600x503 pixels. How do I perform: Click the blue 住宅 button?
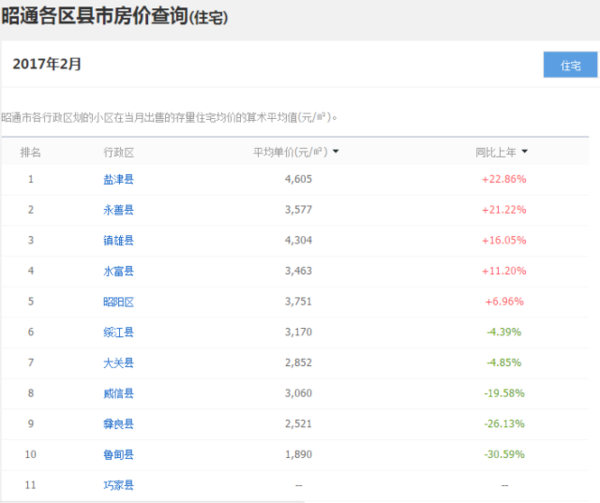click(x=570, y=65)
